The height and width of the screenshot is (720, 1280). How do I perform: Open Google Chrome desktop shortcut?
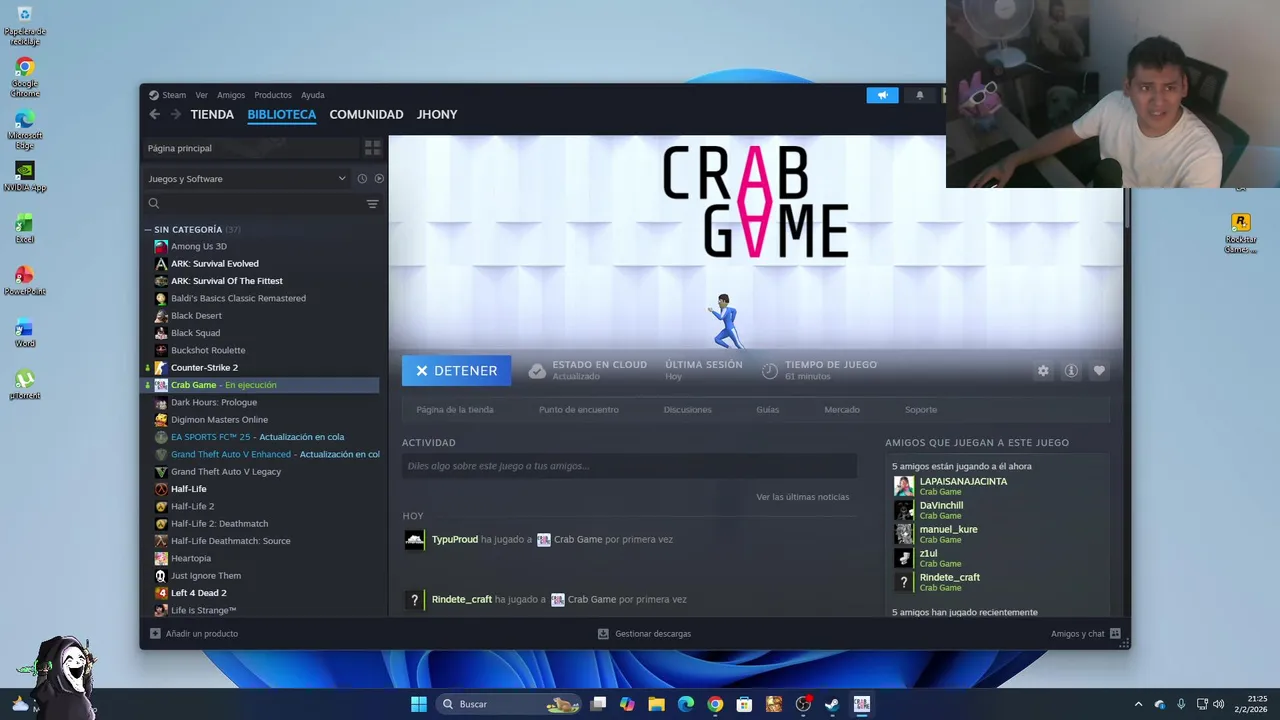coord(24,77)
